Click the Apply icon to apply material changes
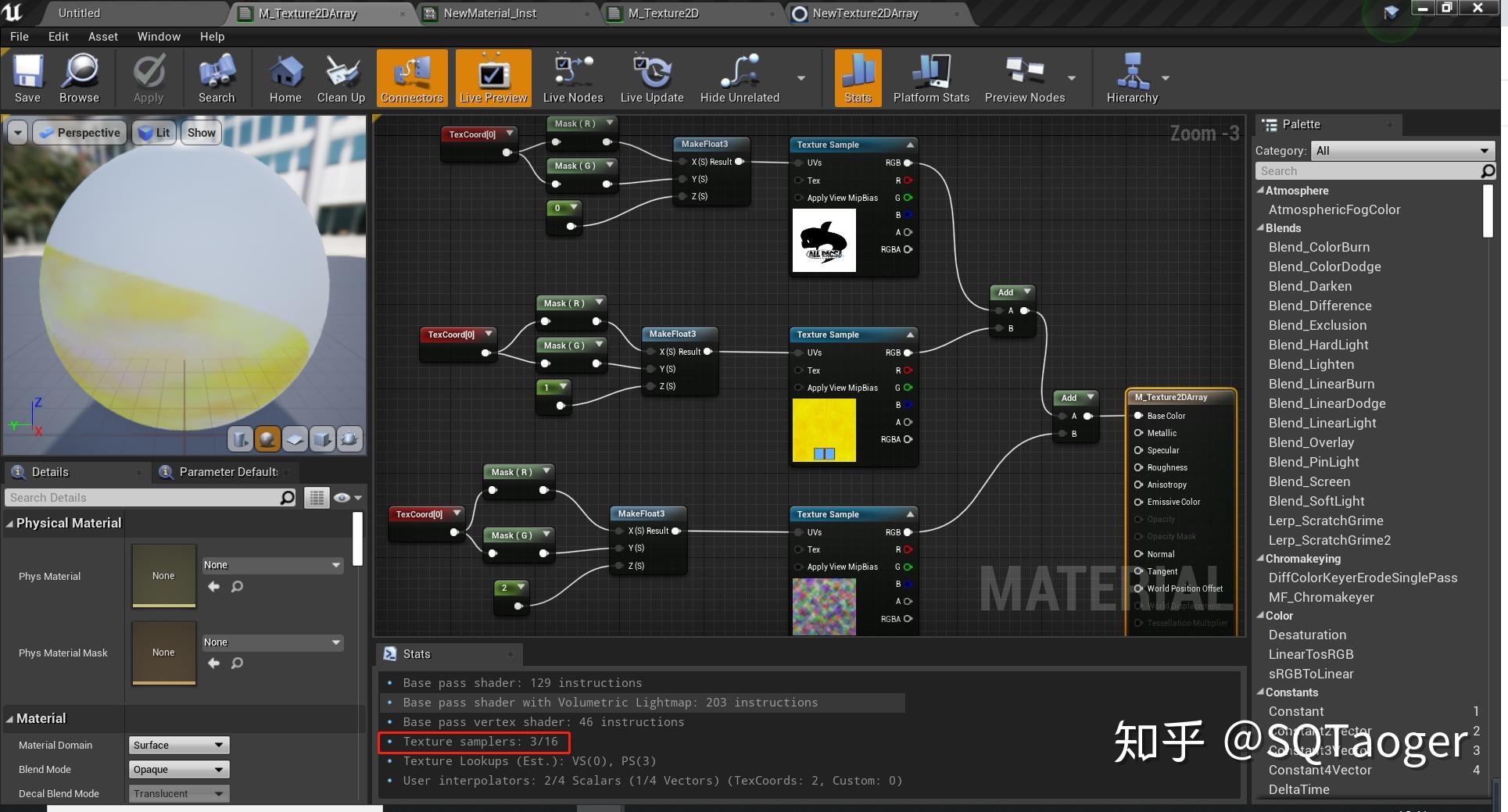Viewport: 1508px width, 812px height. click(x=148, y=77)
